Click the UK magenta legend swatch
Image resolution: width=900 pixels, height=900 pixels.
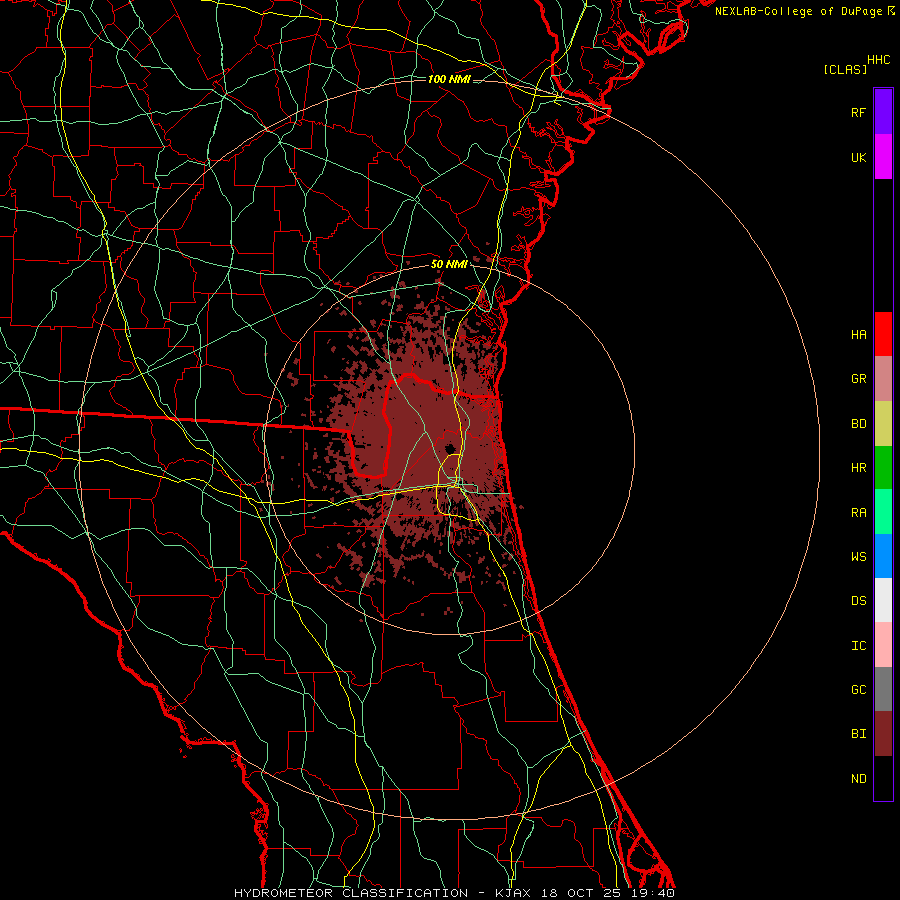[883, 157]
